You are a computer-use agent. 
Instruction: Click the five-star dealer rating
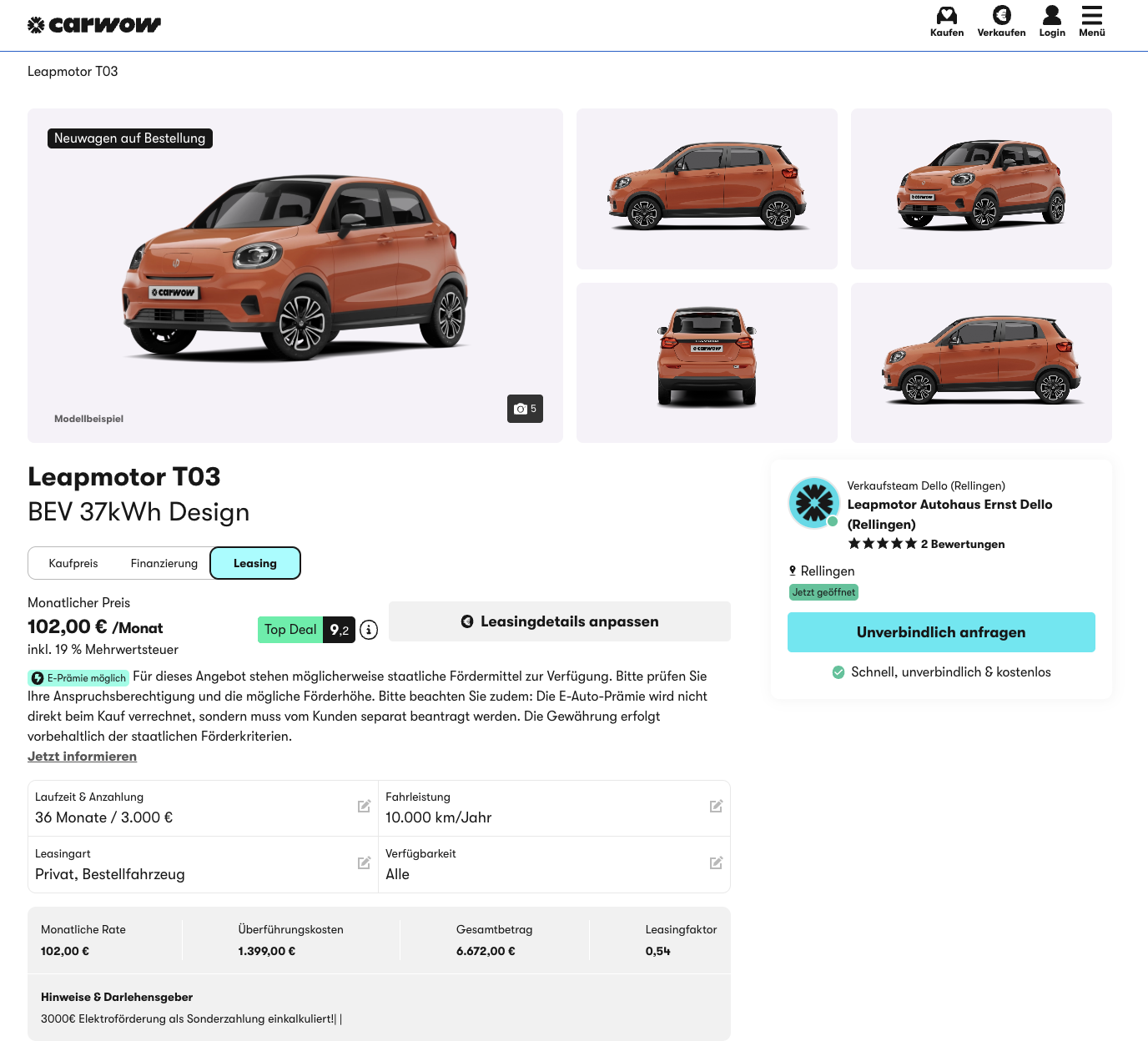point(882,544)
